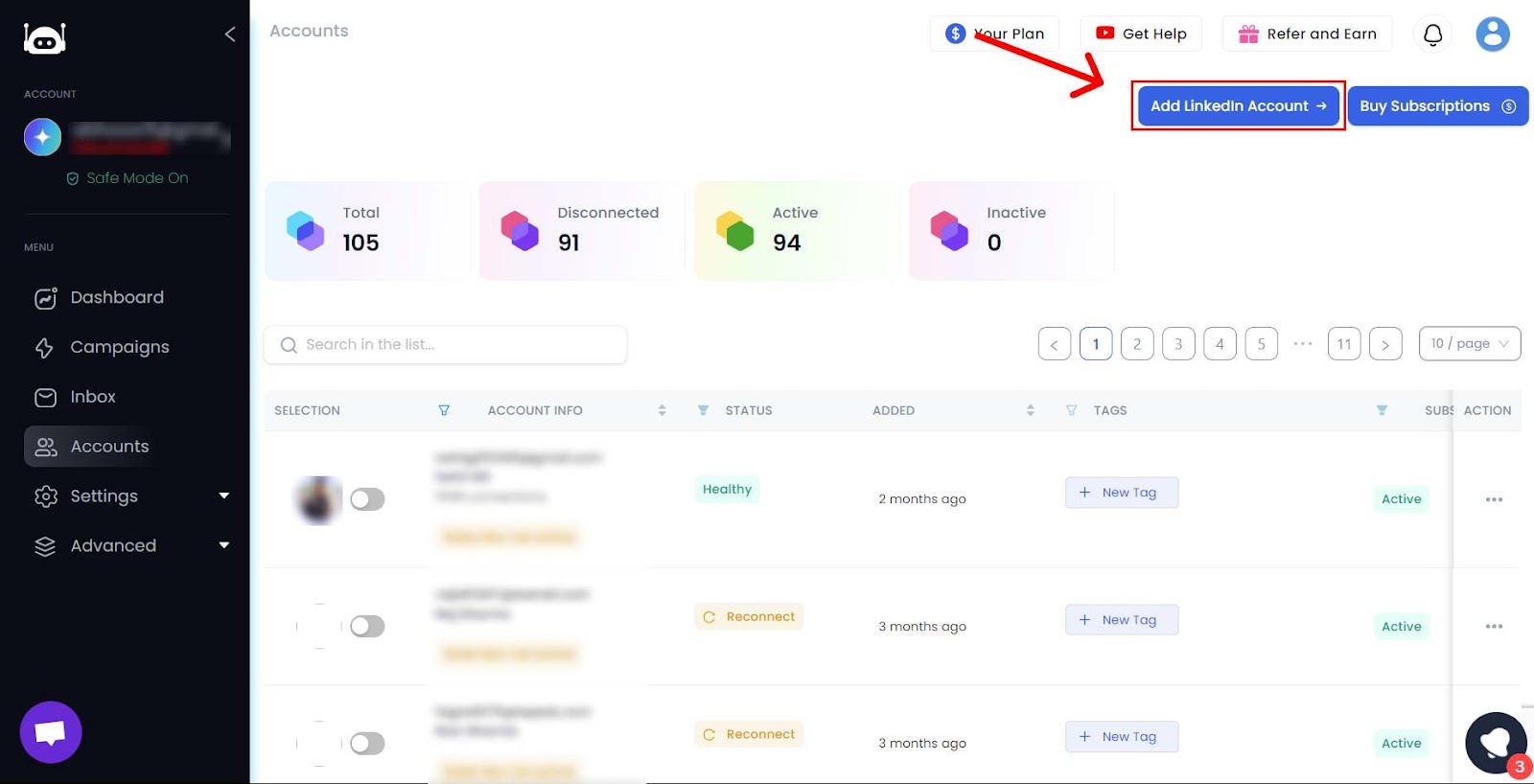Toggle the switch in the last Reconnect row
Image resolution: width=1534 pixels, height=784 pixels.
367,744
